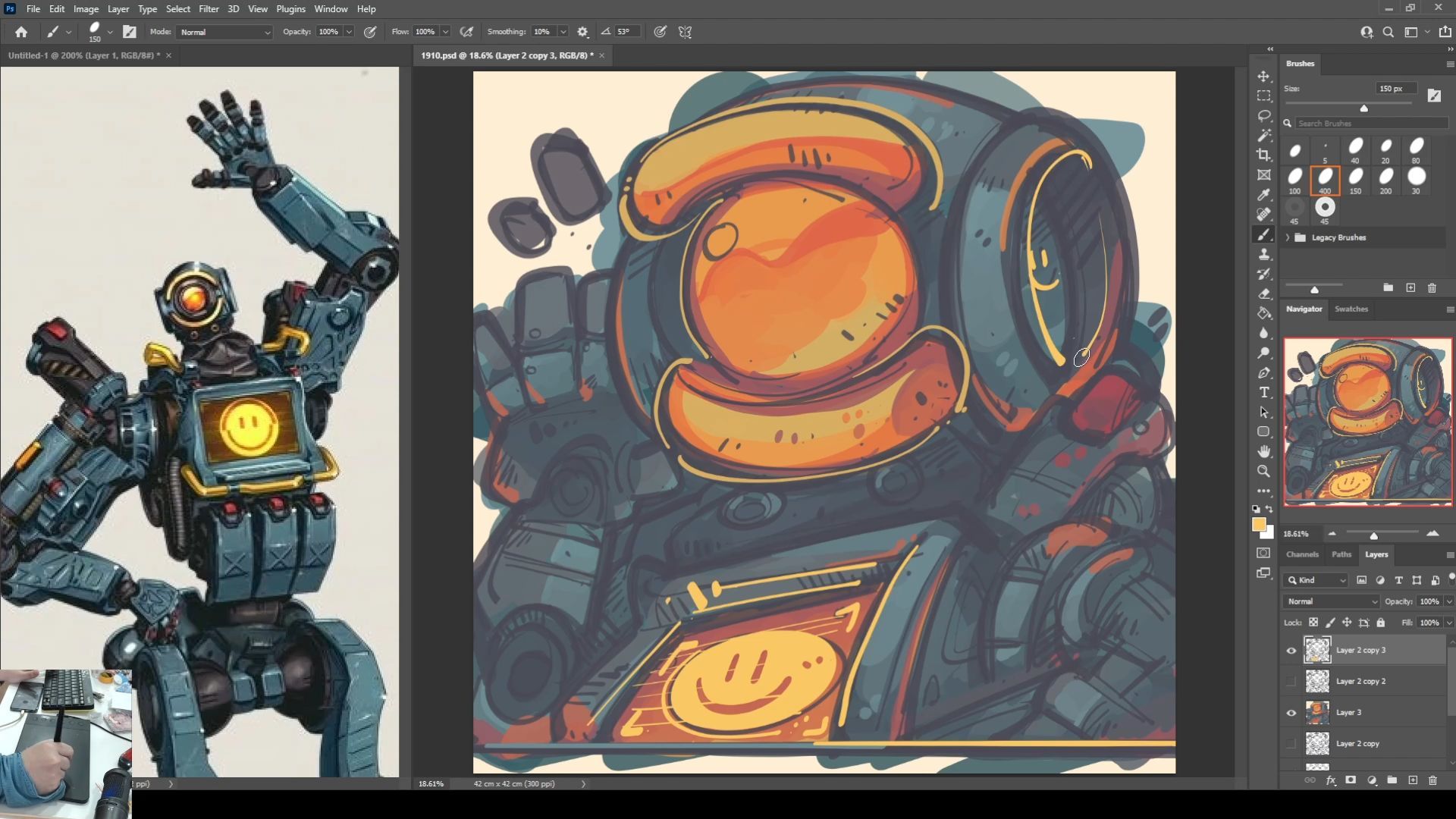This screenshot has width=1456, height=819.
Task: Open the Layer menu
Action: (x=118, y=9)
